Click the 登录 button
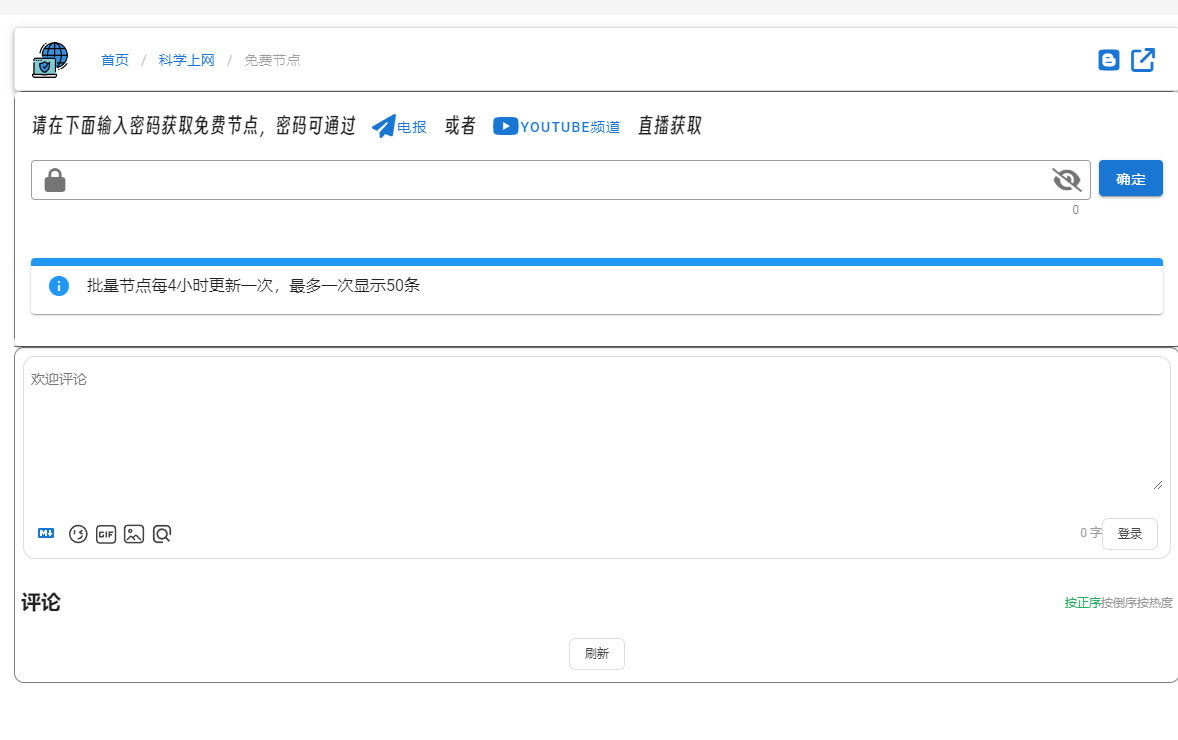Image resolution: width=1178 pixels, height=740 pixels. (1129, 534)
